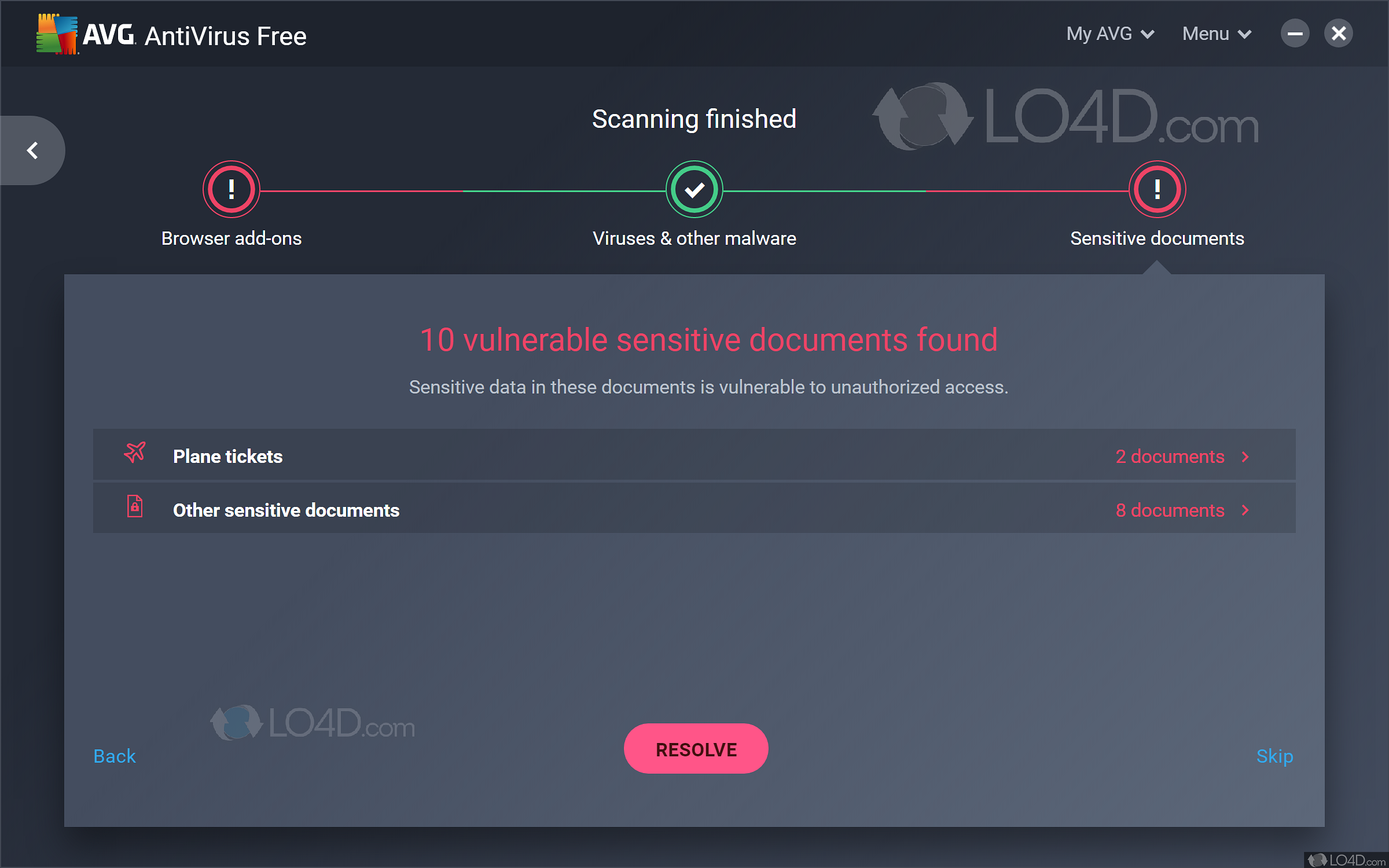1389x868 pixels.
Task: Click the back arrow tab on left edge
Action: click(32, 150)
